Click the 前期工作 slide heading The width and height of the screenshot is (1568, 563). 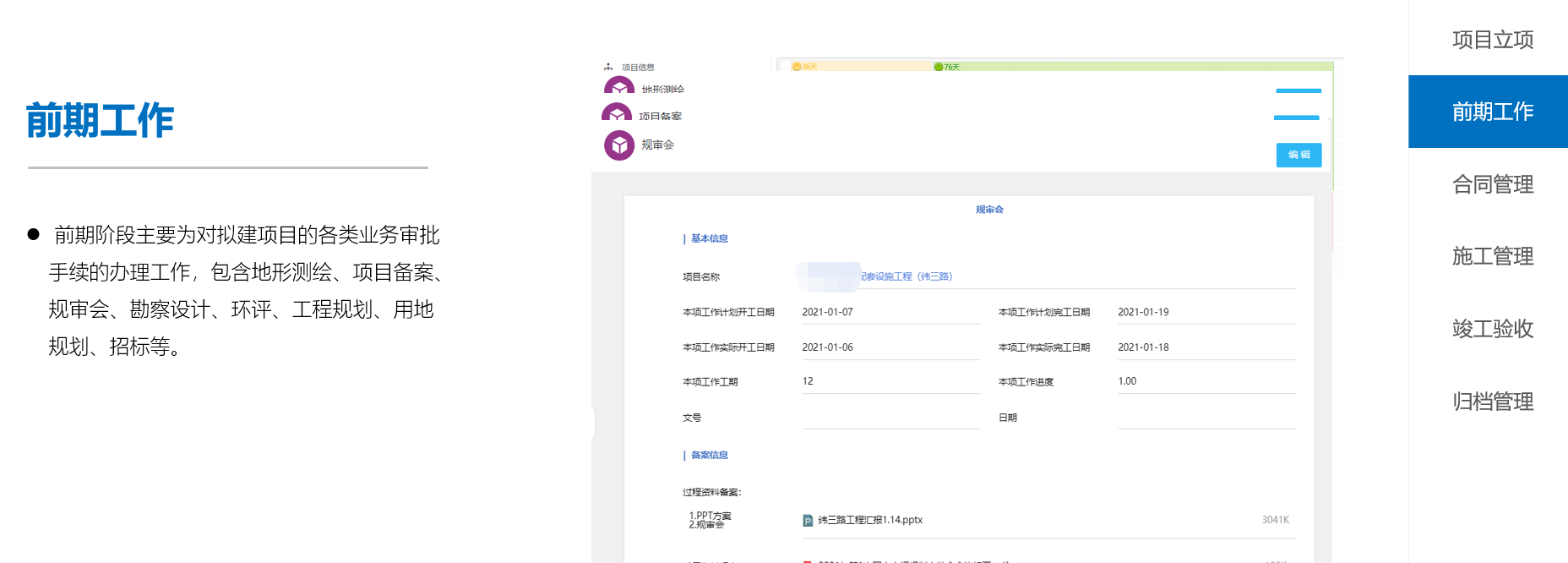[100, 120]
